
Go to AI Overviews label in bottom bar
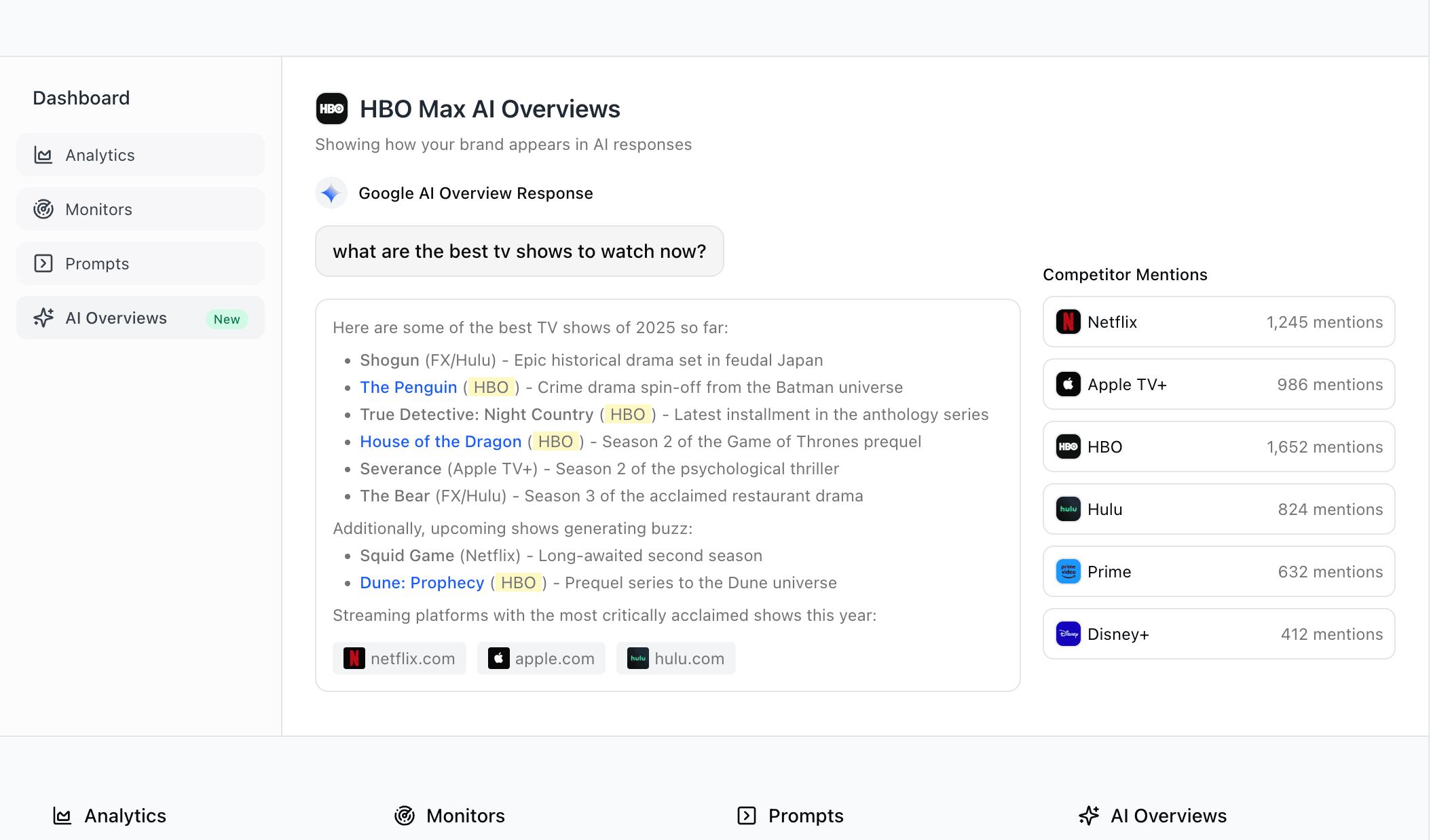1169,816
